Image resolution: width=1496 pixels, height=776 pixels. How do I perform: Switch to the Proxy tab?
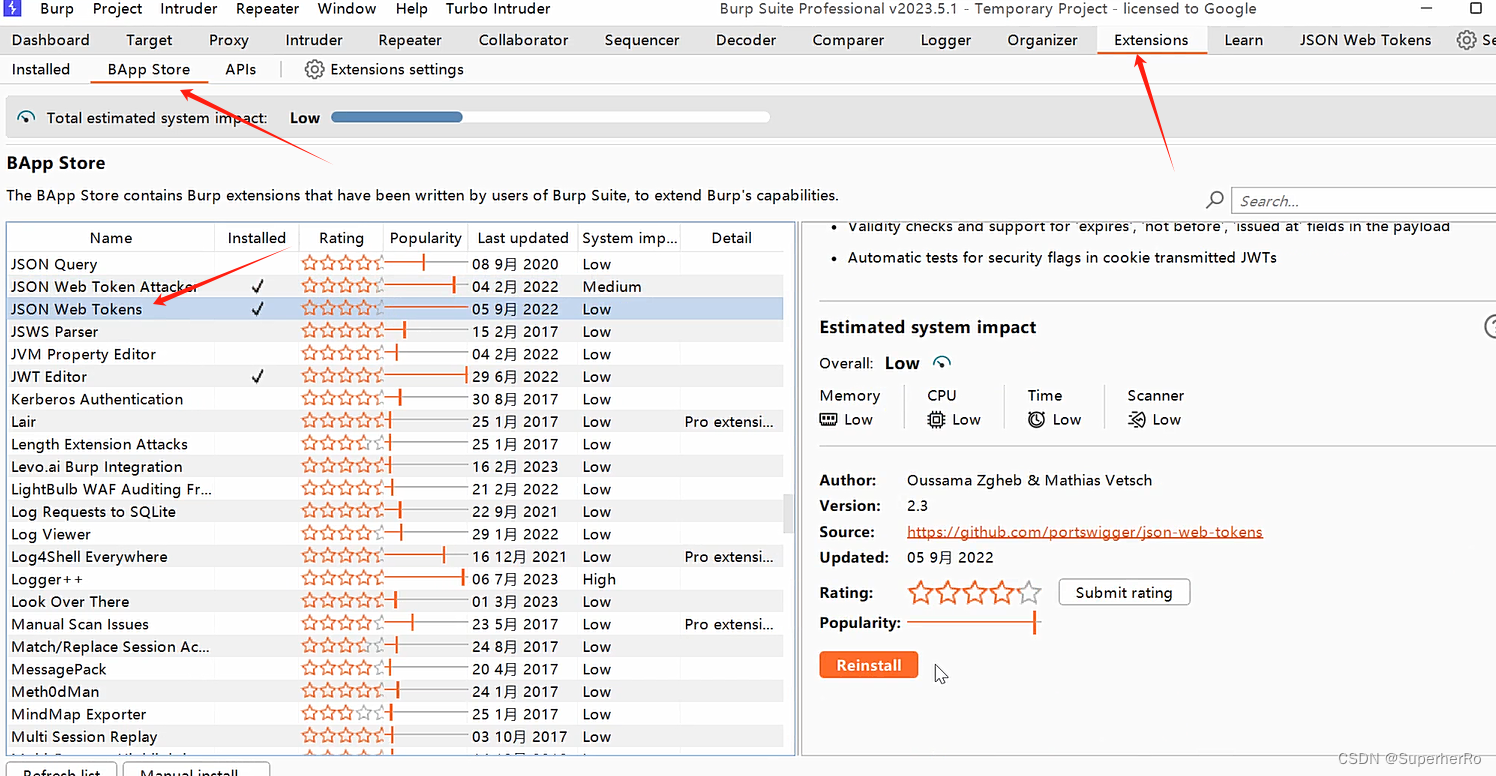pos(229,40)
